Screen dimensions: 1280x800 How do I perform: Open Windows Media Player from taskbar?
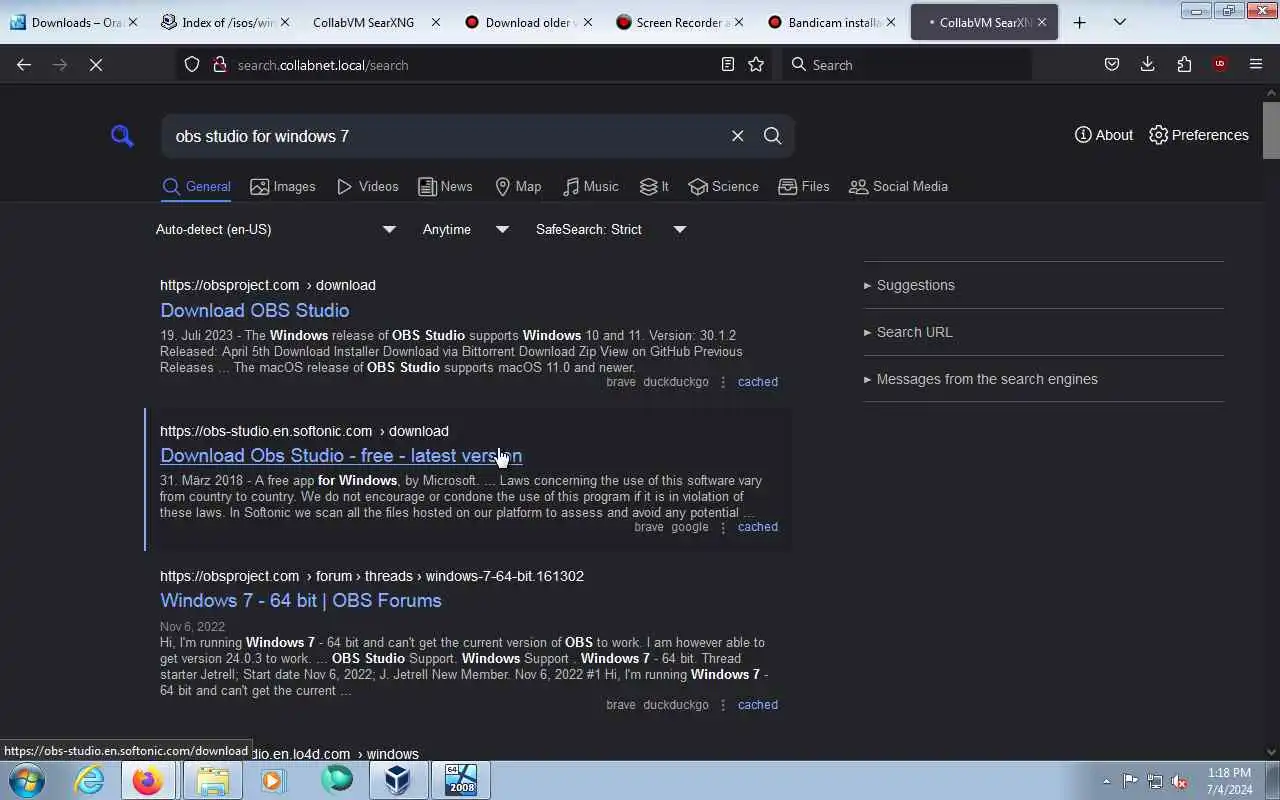pyautogui.click(x=273, y=780)
